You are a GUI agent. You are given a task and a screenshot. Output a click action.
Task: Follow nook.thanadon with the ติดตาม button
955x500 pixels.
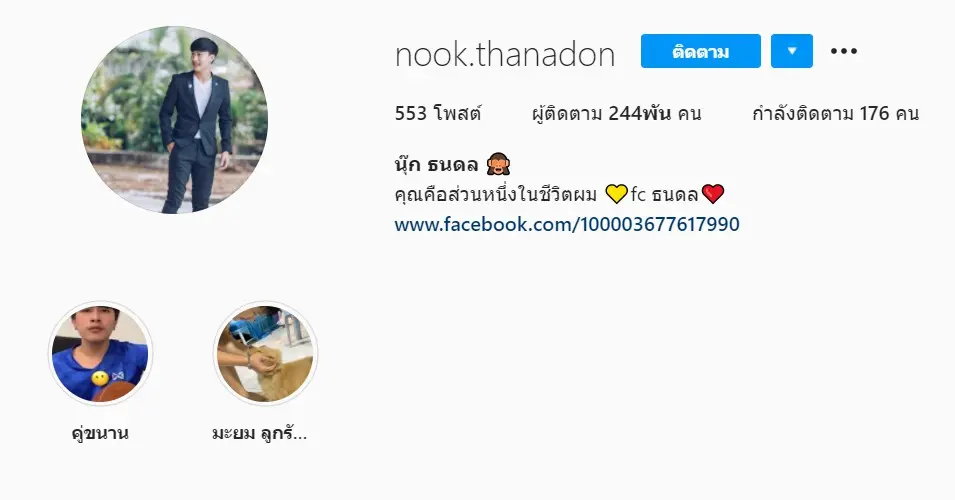tap(700, 51)
